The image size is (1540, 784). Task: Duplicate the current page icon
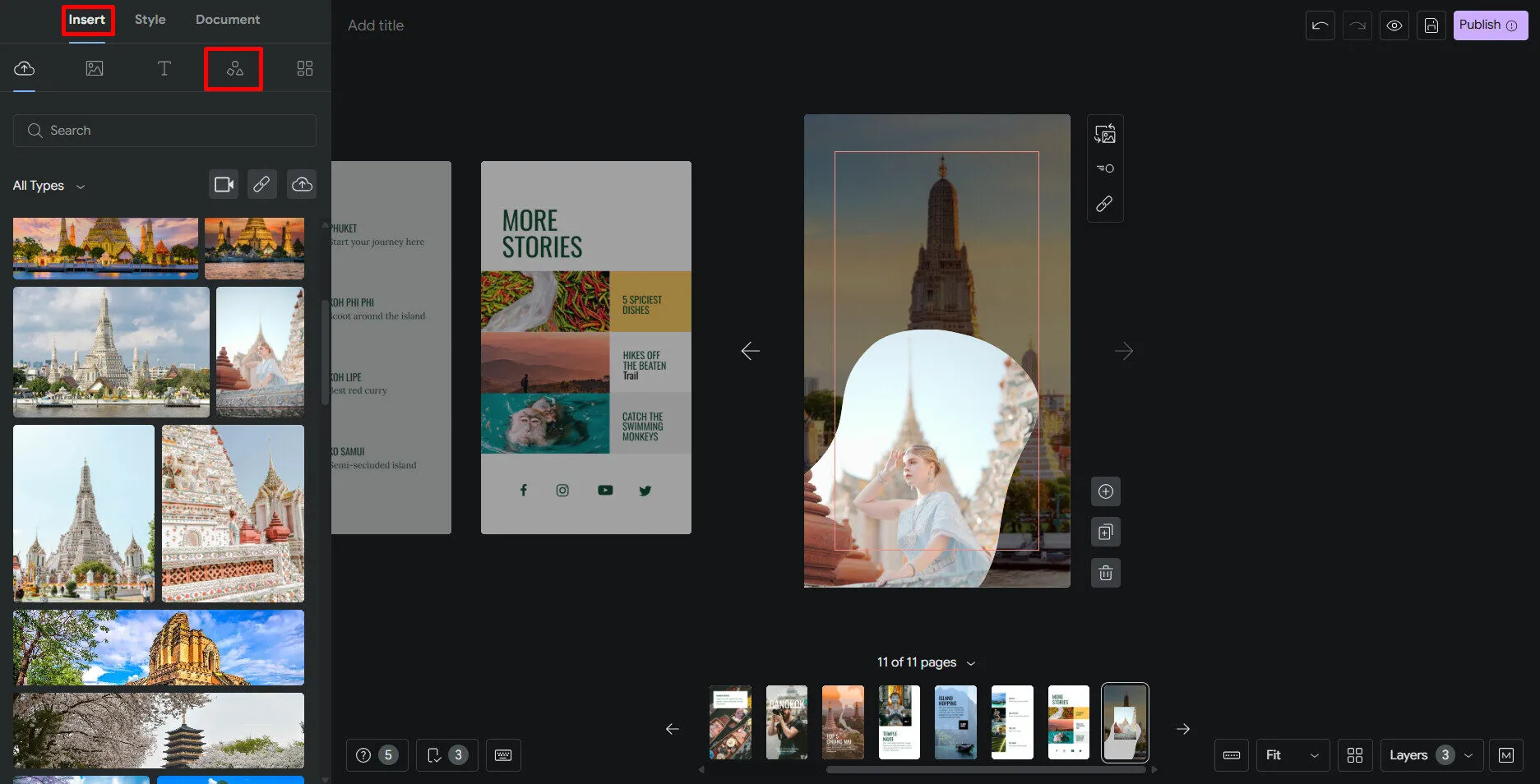coord(1105,533)
